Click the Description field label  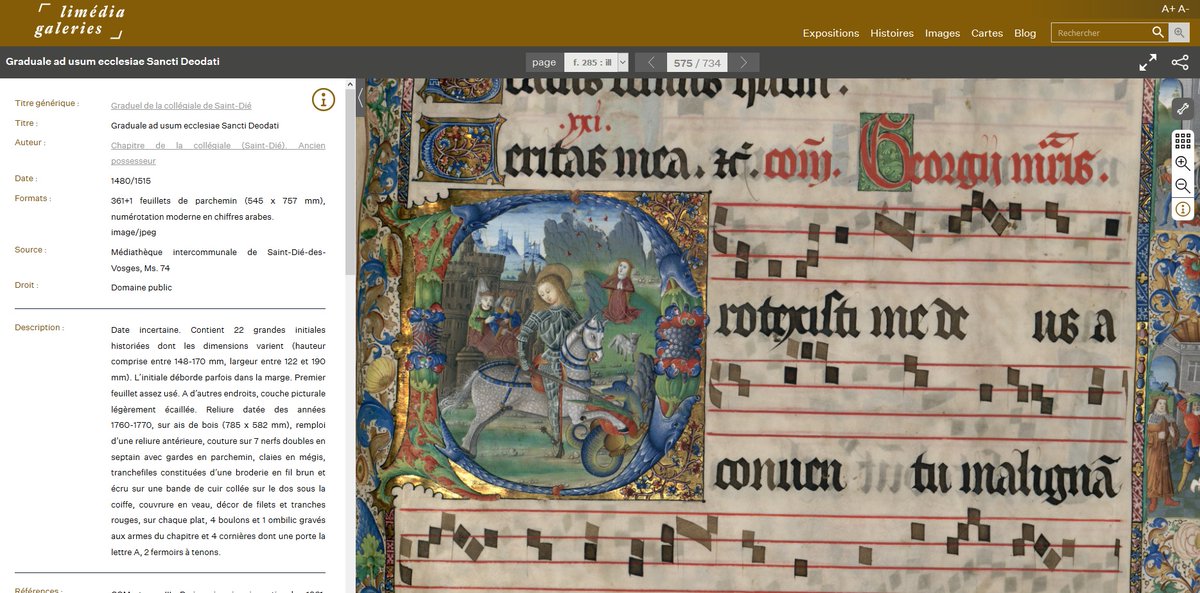39,327
